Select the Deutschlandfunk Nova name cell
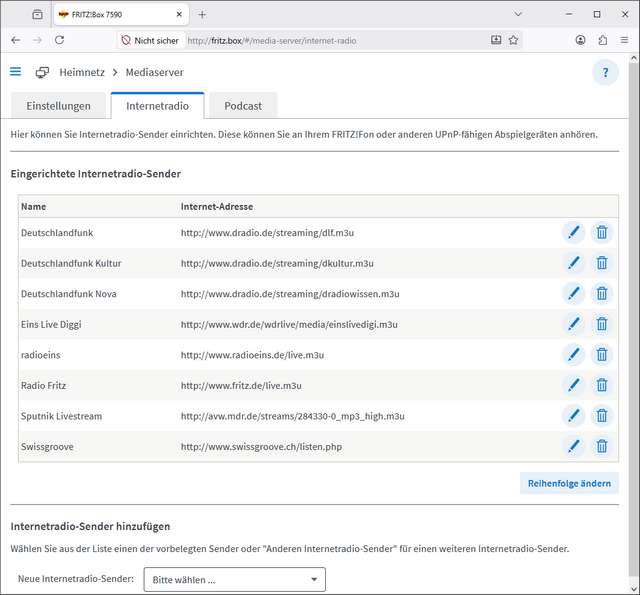 [69, 293]
